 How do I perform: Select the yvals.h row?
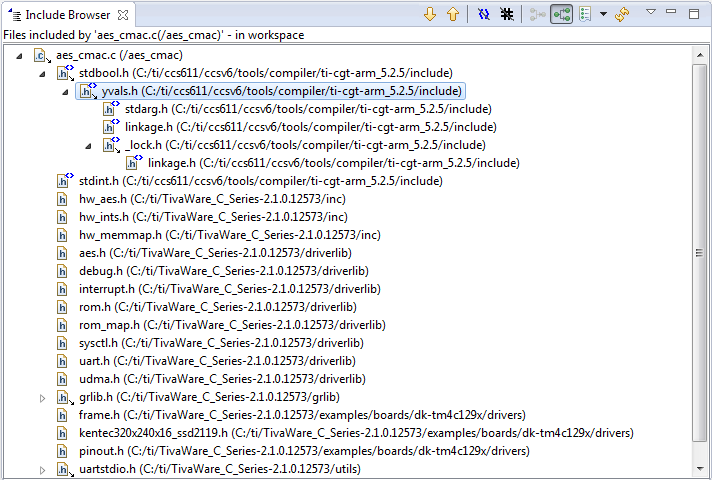pyautogui.click(x=270, y=91)
